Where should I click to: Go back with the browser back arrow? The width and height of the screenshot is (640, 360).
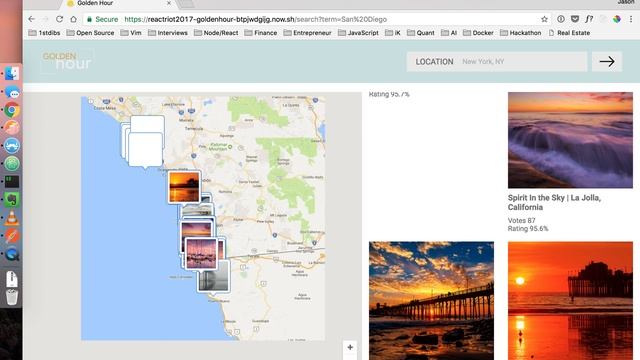[x=31, y=19]
